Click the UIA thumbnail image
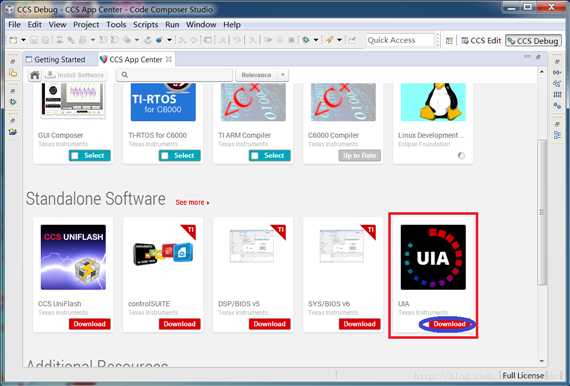The height and width of the screenshot is (386, 570). [x=433, y=257]
